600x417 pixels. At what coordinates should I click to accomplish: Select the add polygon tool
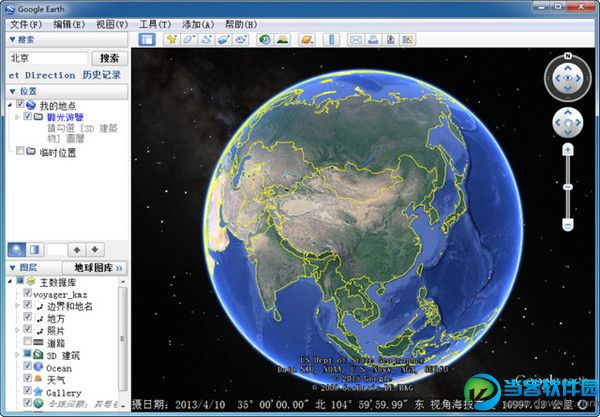pos(189,39)
